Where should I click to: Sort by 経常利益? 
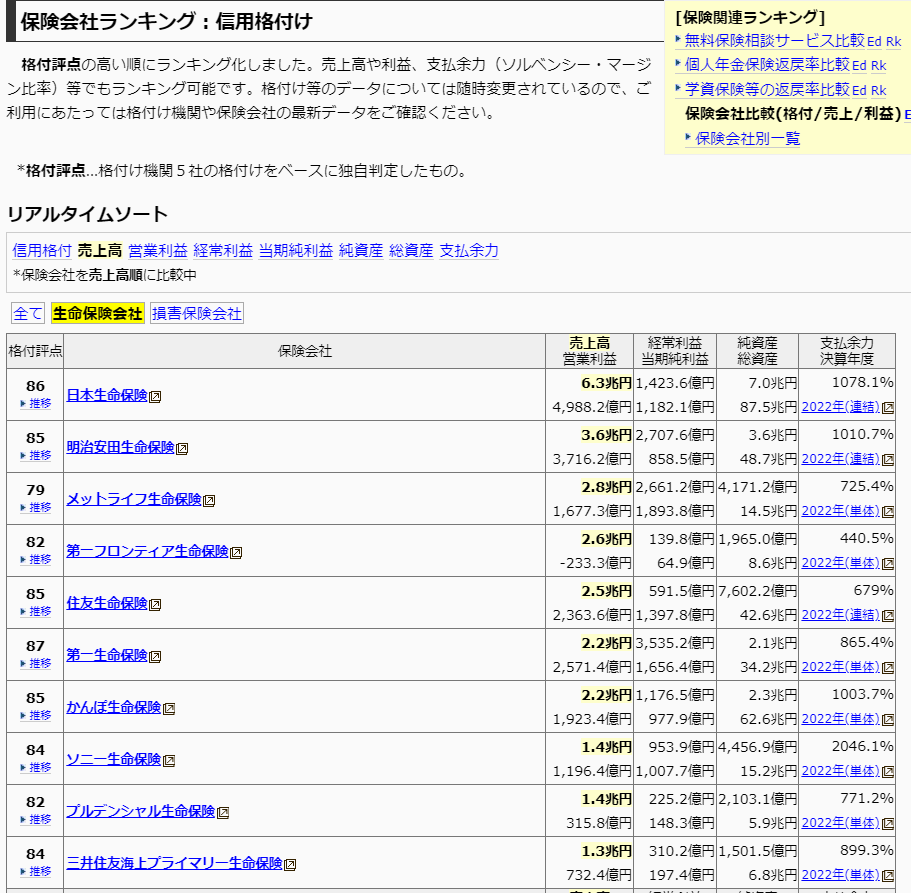[223, 250]
